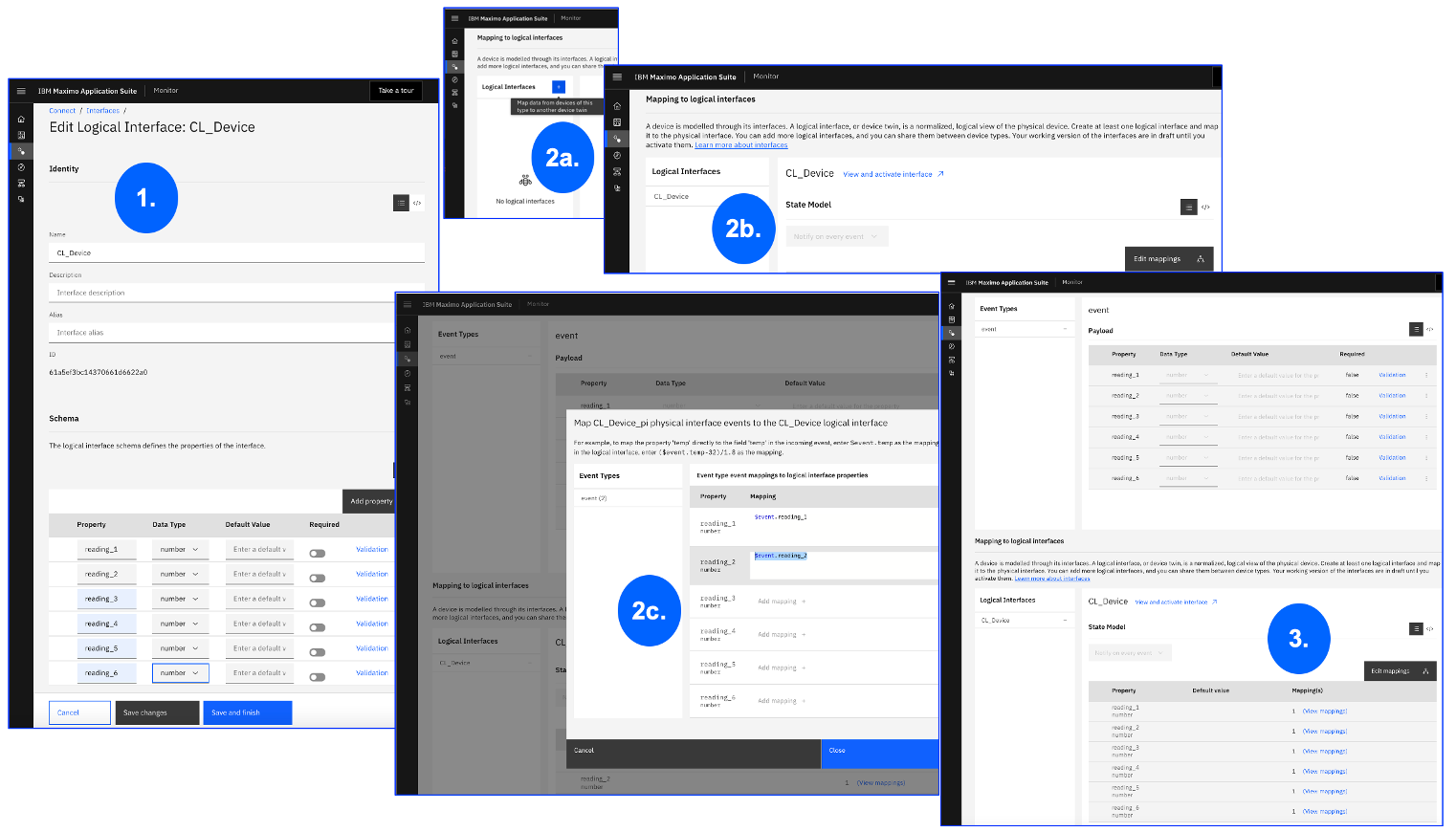
Task: Click dashboard icon below home in screenshot 1
Action: (21, 136)
